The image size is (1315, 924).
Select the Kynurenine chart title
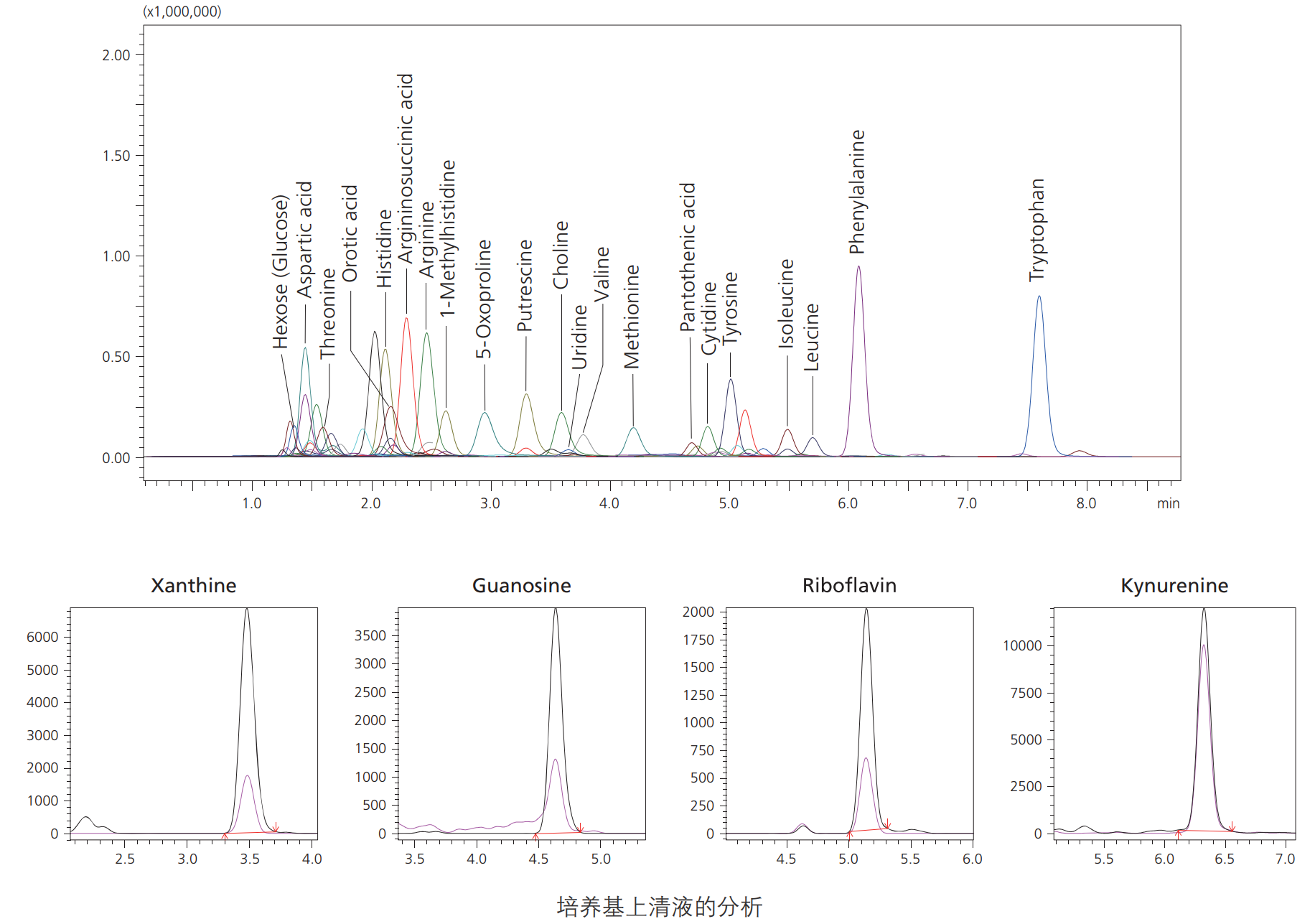click(1174, 586)
